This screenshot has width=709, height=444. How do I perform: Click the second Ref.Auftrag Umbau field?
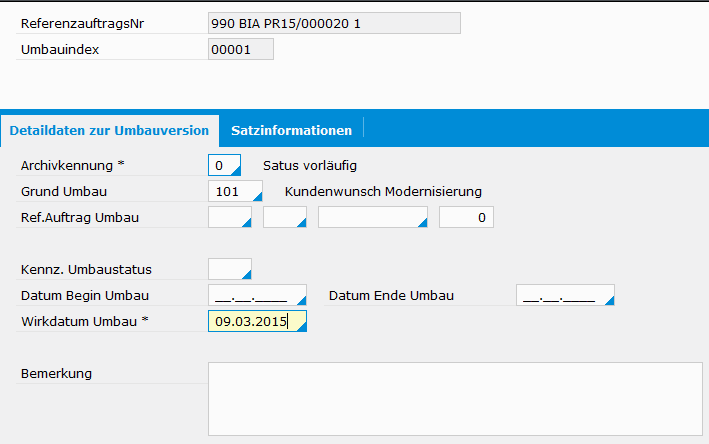click(284, 217)
